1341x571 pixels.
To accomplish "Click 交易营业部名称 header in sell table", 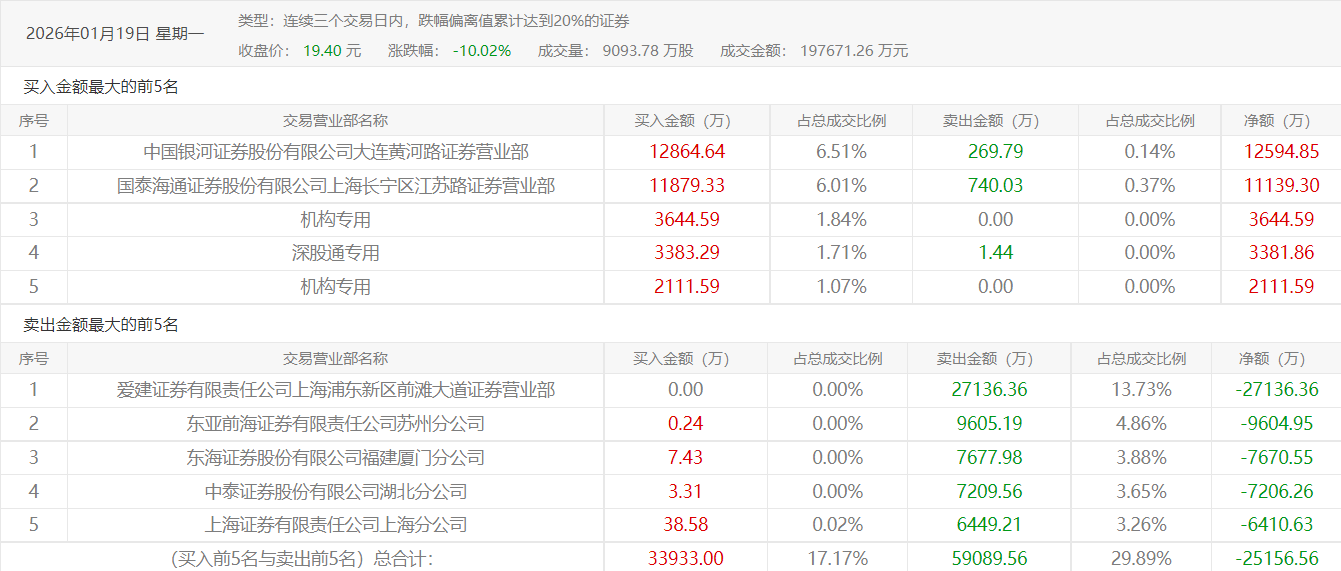I will pos(336,359).
